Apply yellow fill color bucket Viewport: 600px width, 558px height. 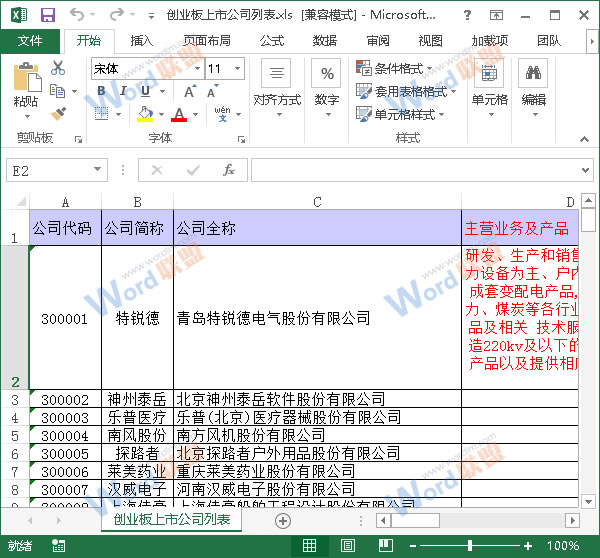click(x=145, y=114)
